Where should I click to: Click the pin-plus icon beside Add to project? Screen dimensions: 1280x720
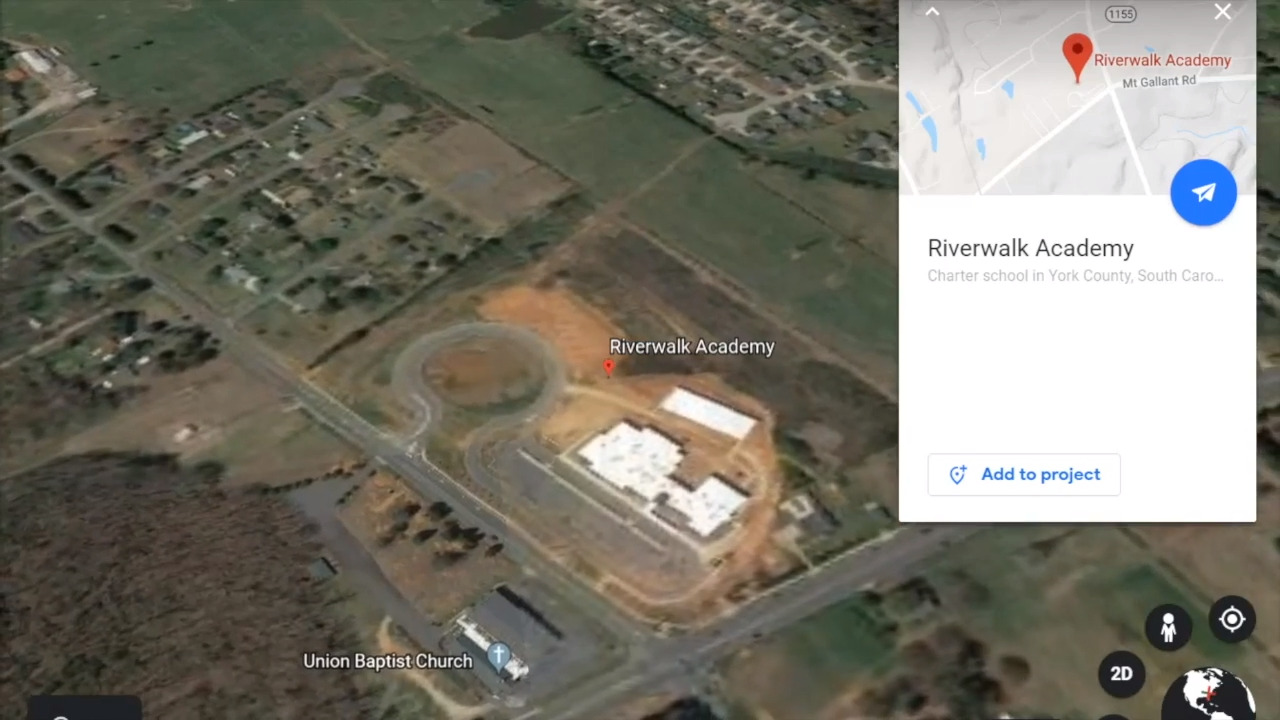958,475
